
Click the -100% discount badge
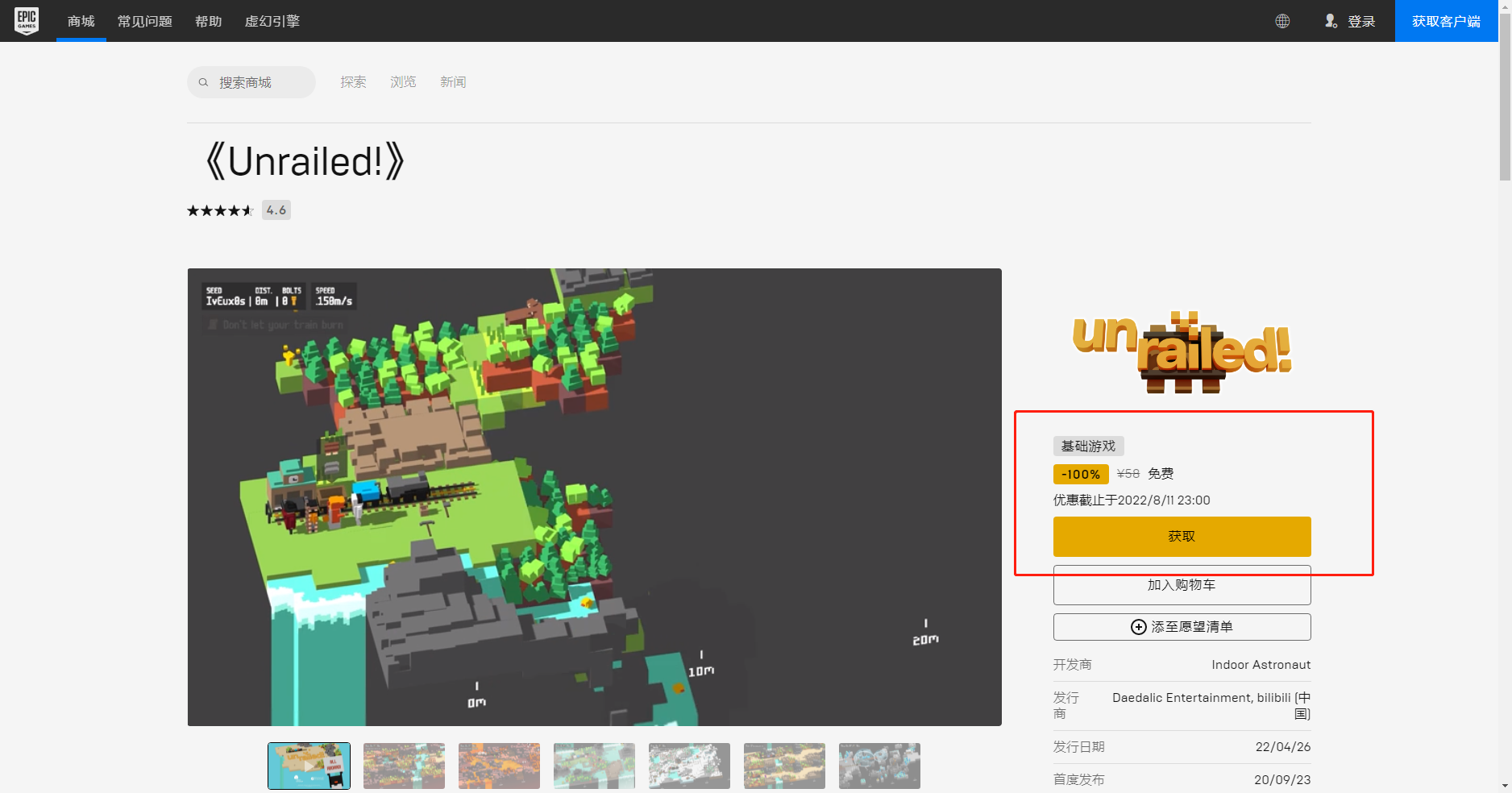point(1081,474)
